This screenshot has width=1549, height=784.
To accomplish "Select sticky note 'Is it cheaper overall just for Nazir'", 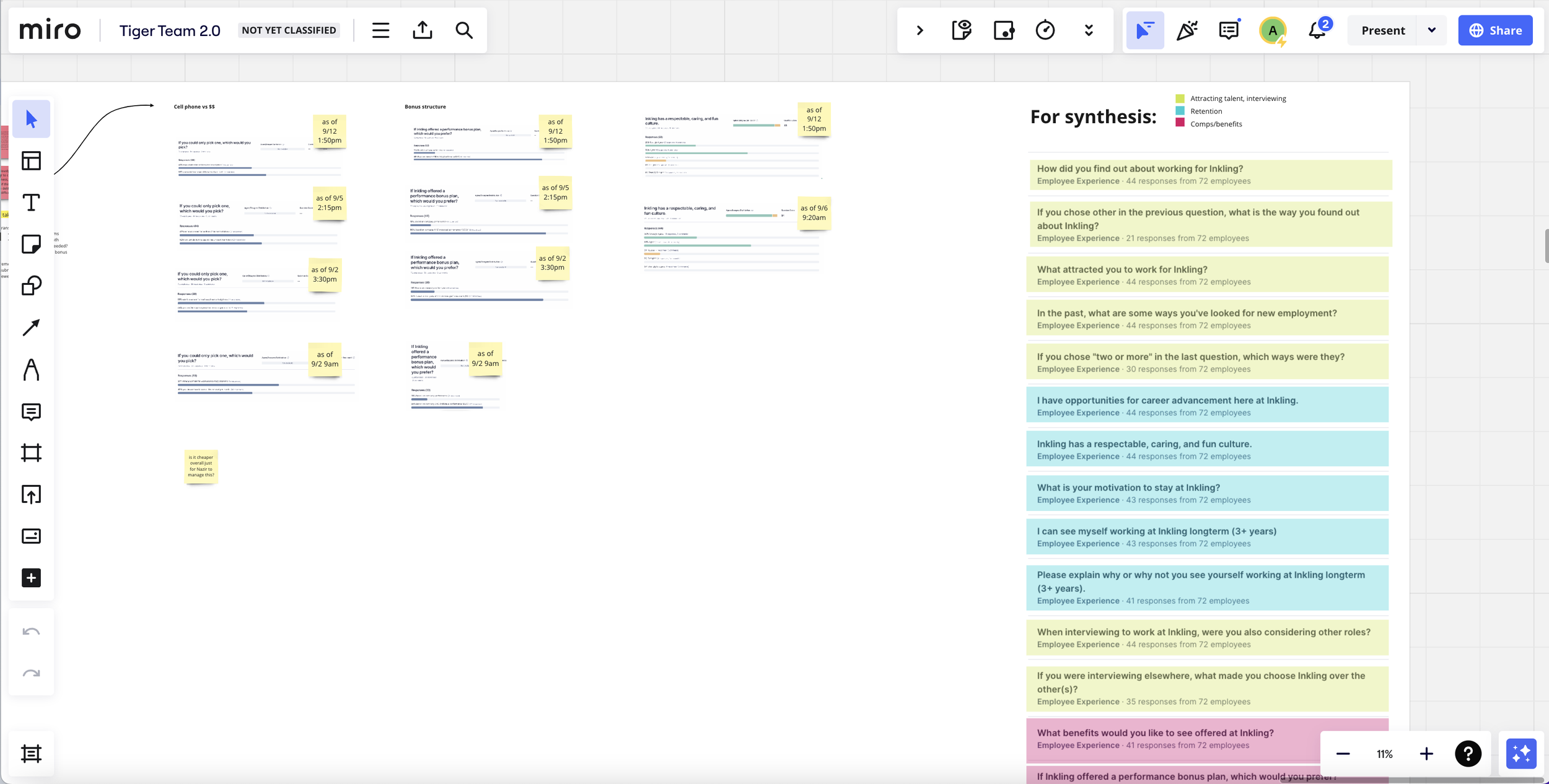I will tap(201, 466).
